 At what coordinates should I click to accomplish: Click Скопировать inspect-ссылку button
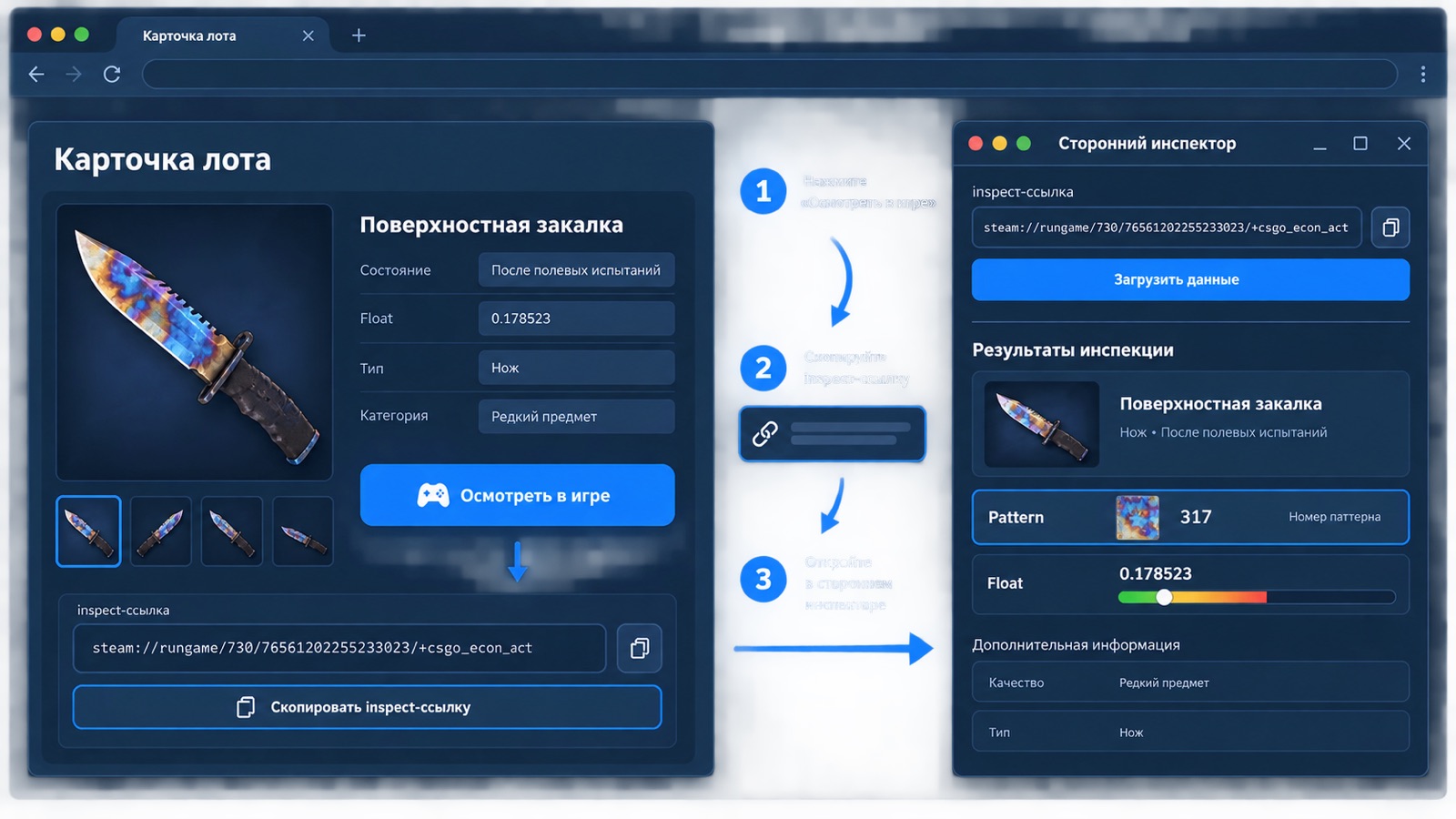[x=367, y=707]
